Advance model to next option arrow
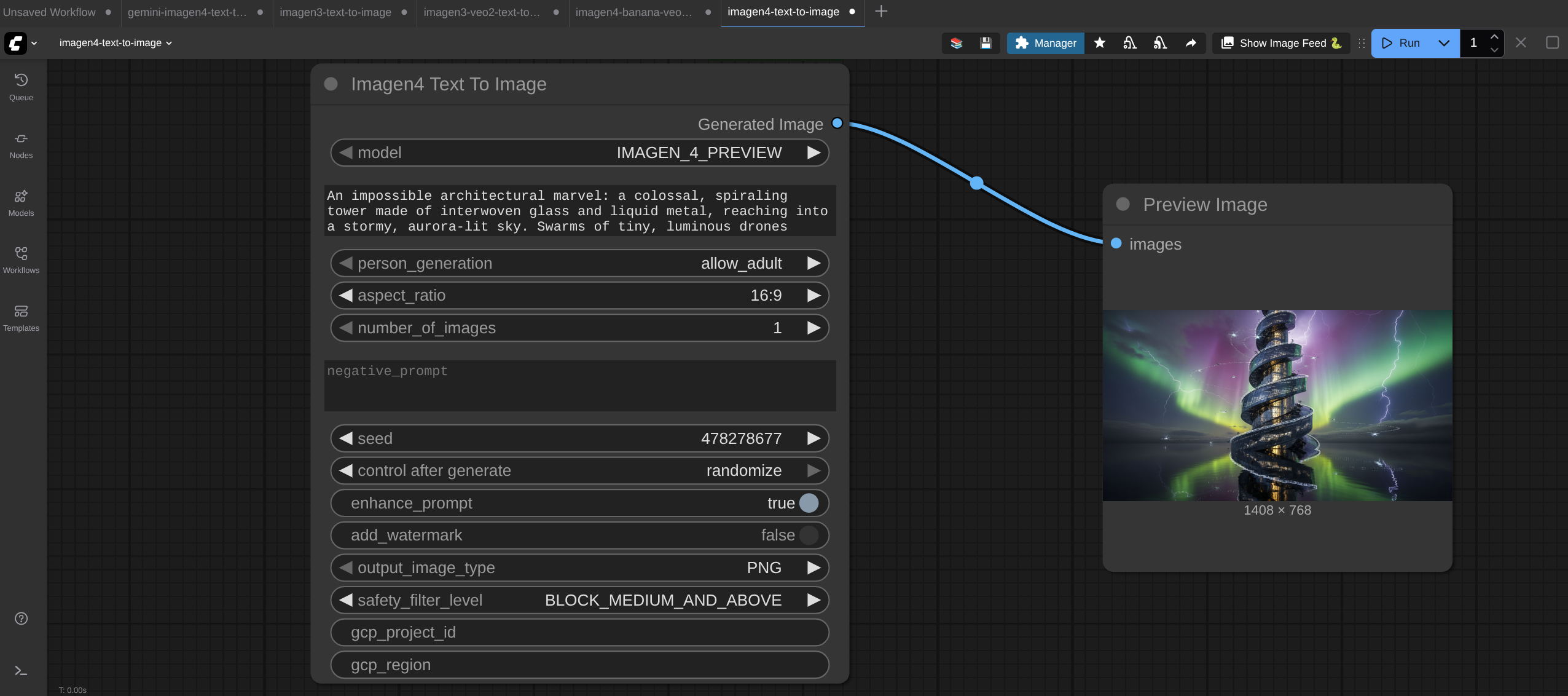Viewport: 1568px width, 696px height. (x=813, y=152)
